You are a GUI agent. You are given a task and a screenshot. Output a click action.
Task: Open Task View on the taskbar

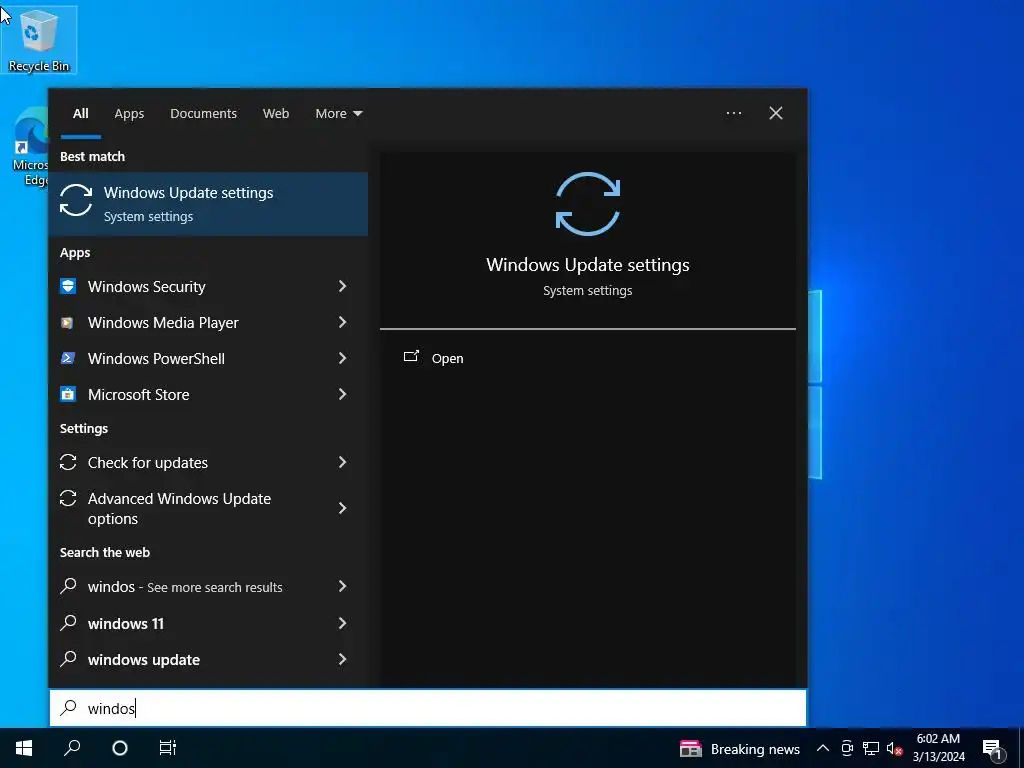tap(168, 748)
